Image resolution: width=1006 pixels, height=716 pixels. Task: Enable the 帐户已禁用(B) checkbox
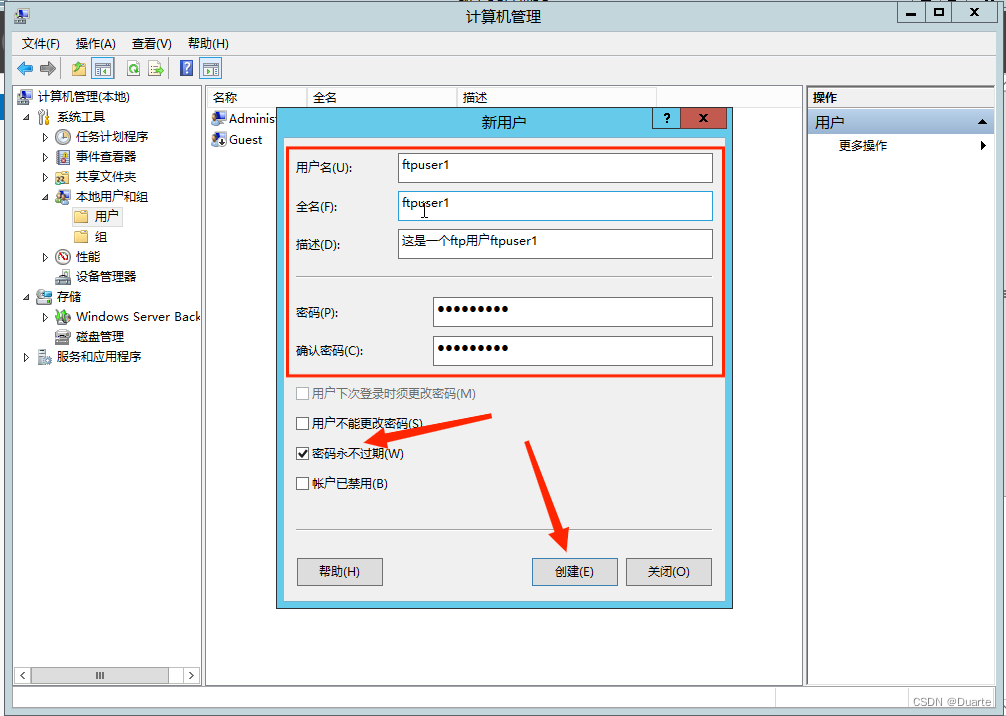pyautogui.click(x=303, y=484)
